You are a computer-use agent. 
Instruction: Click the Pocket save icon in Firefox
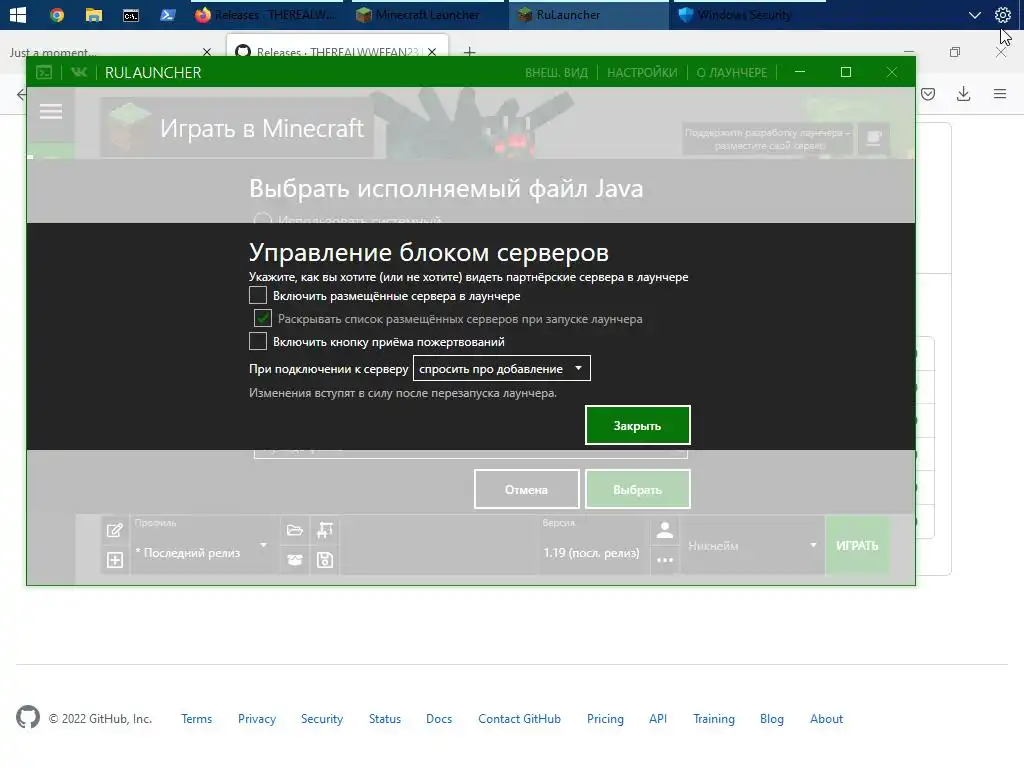pos(928,94)
